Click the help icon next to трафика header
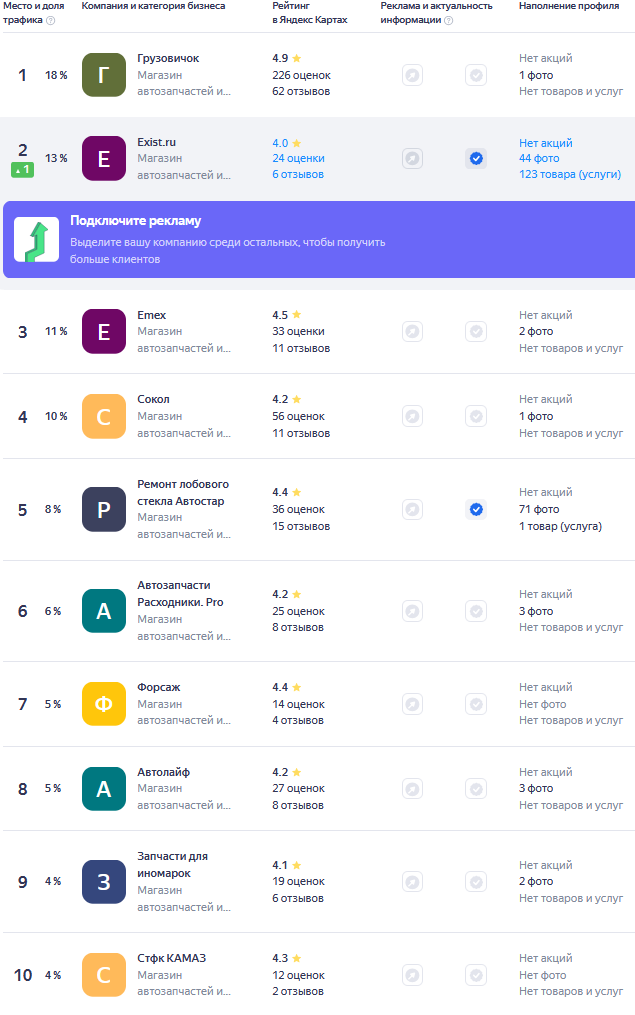 click(x=50, y=20)
